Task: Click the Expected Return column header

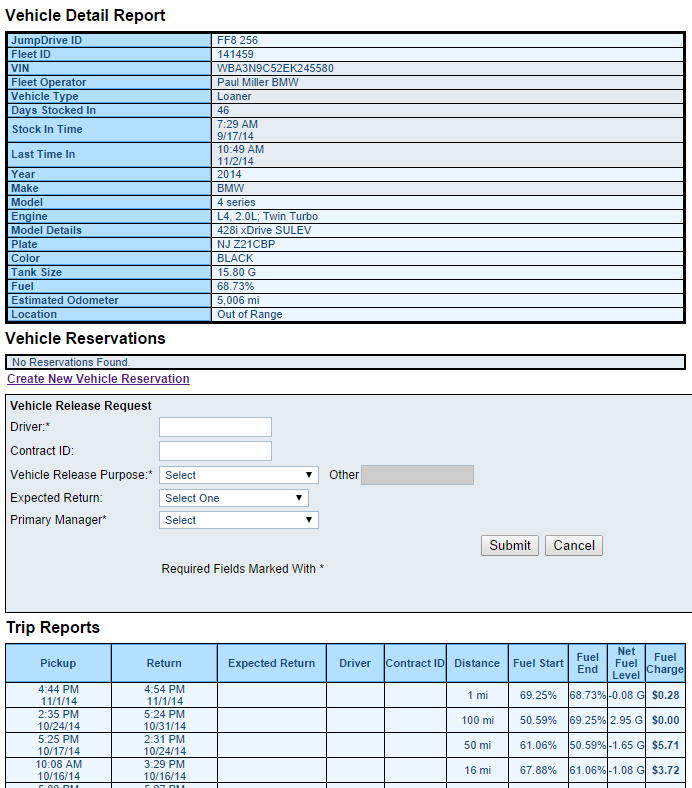Action: click(x=271, y=663)
